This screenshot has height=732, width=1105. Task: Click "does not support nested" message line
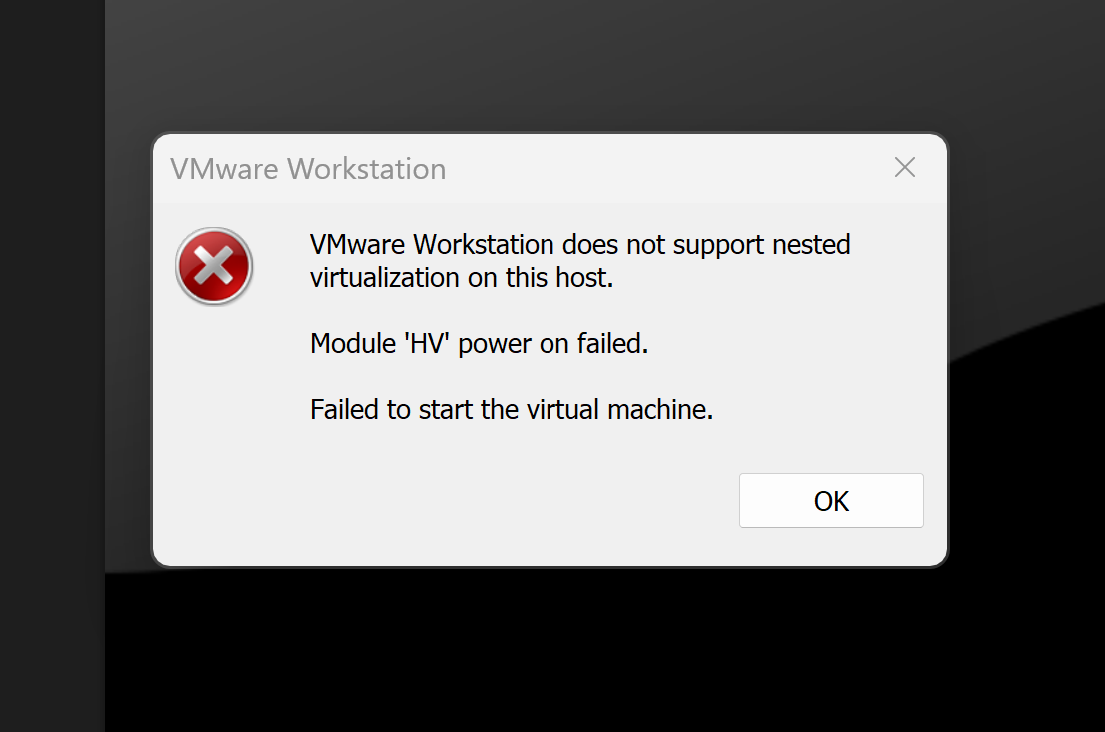click(x=706, y=244)
